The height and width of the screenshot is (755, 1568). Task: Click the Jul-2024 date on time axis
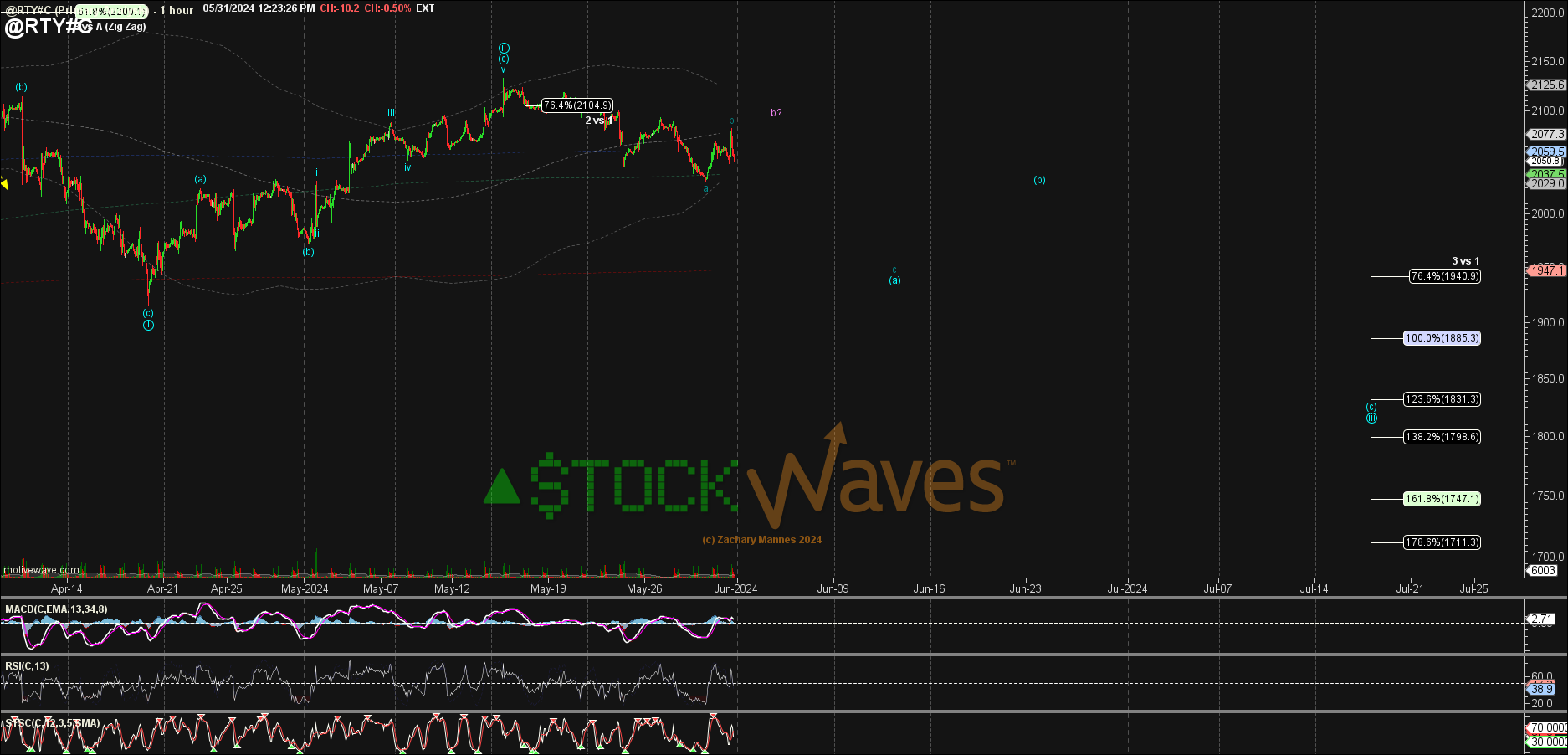(1127, 588)
